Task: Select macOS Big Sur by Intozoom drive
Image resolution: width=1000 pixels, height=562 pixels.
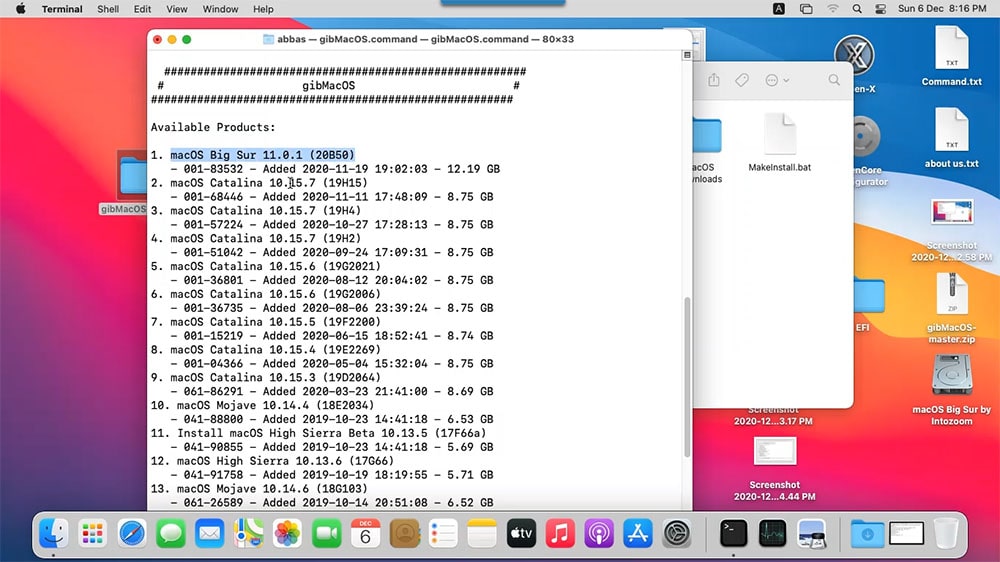Action: click(x=951, y=389)
